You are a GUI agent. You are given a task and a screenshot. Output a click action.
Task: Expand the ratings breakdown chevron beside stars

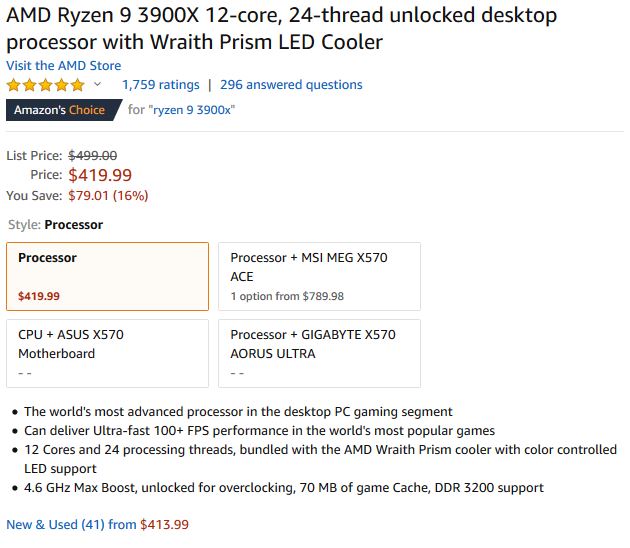click(97, 85)
